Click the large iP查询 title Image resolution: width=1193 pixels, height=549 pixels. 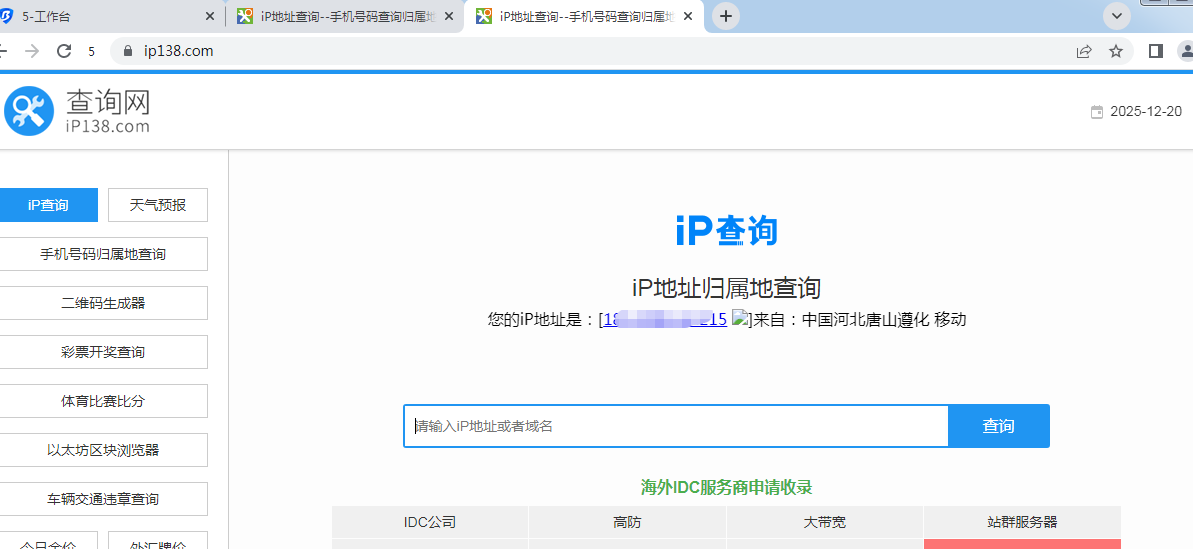coord(726,230)
